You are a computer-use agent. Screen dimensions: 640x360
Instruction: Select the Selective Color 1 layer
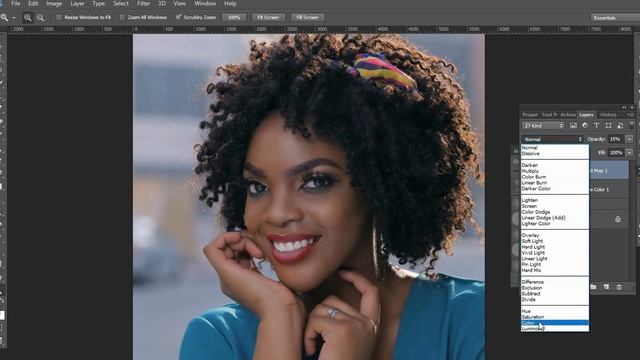[x=609, y=189]
